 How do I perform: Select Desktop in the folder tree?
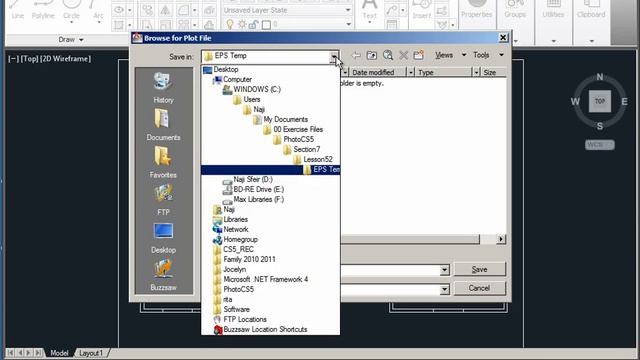point(221,69)
